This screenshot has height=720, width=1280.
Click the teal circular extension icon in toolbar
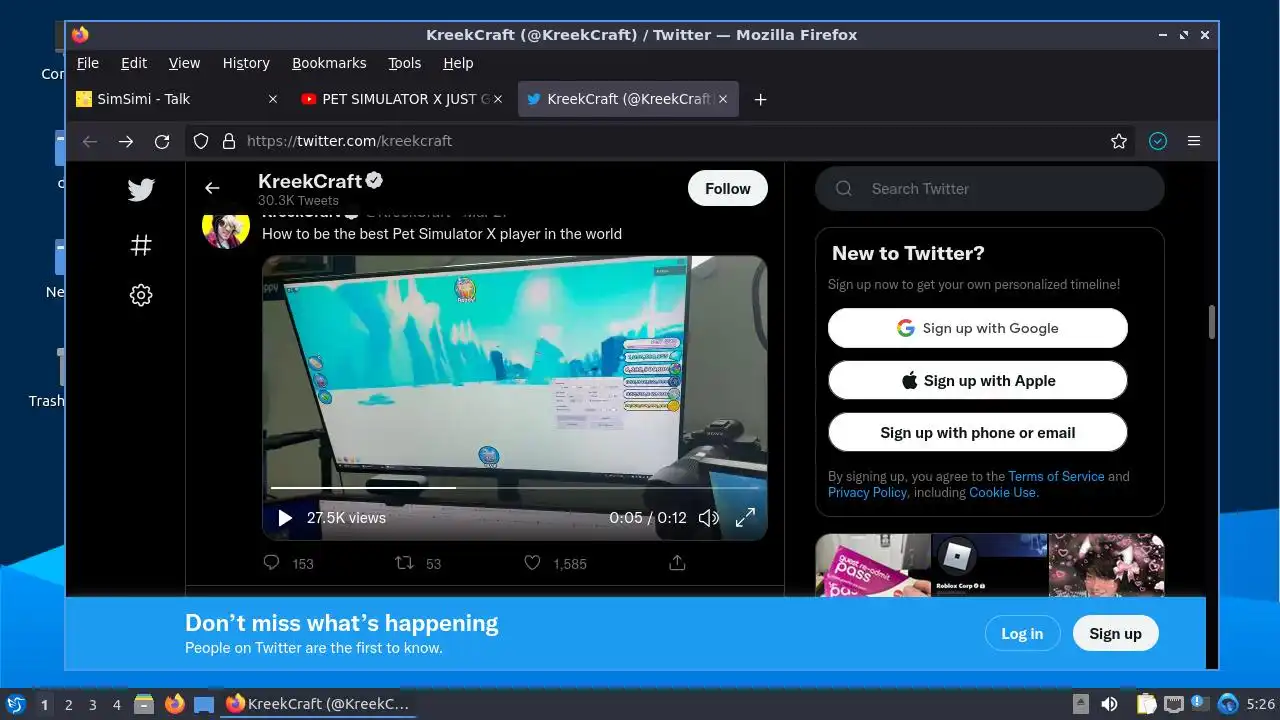(1158, 141)
